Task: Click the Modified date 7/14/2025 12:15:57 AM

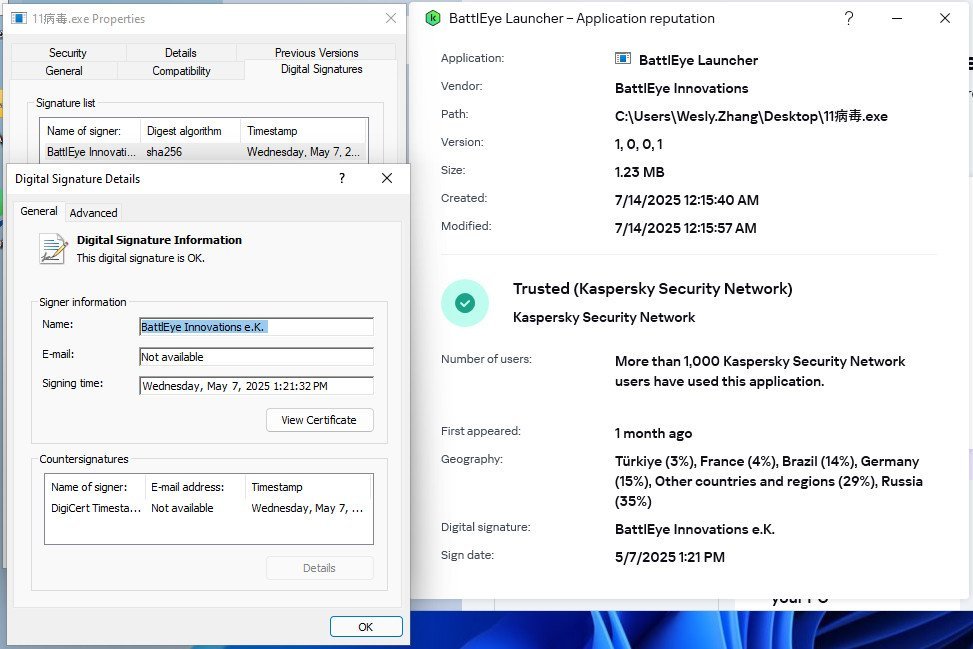Action: tap(685, 228)
